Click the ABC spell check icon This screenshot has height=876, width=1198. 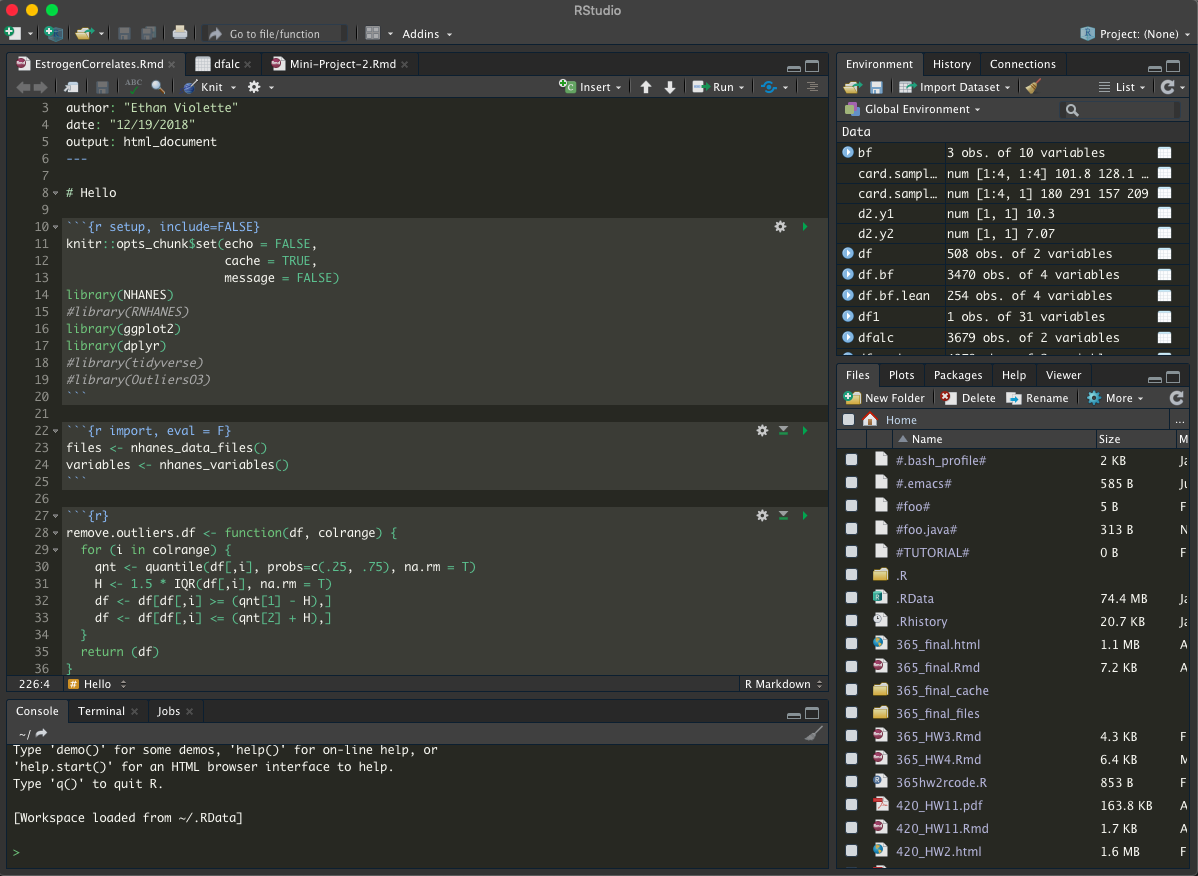coord(133,86)
